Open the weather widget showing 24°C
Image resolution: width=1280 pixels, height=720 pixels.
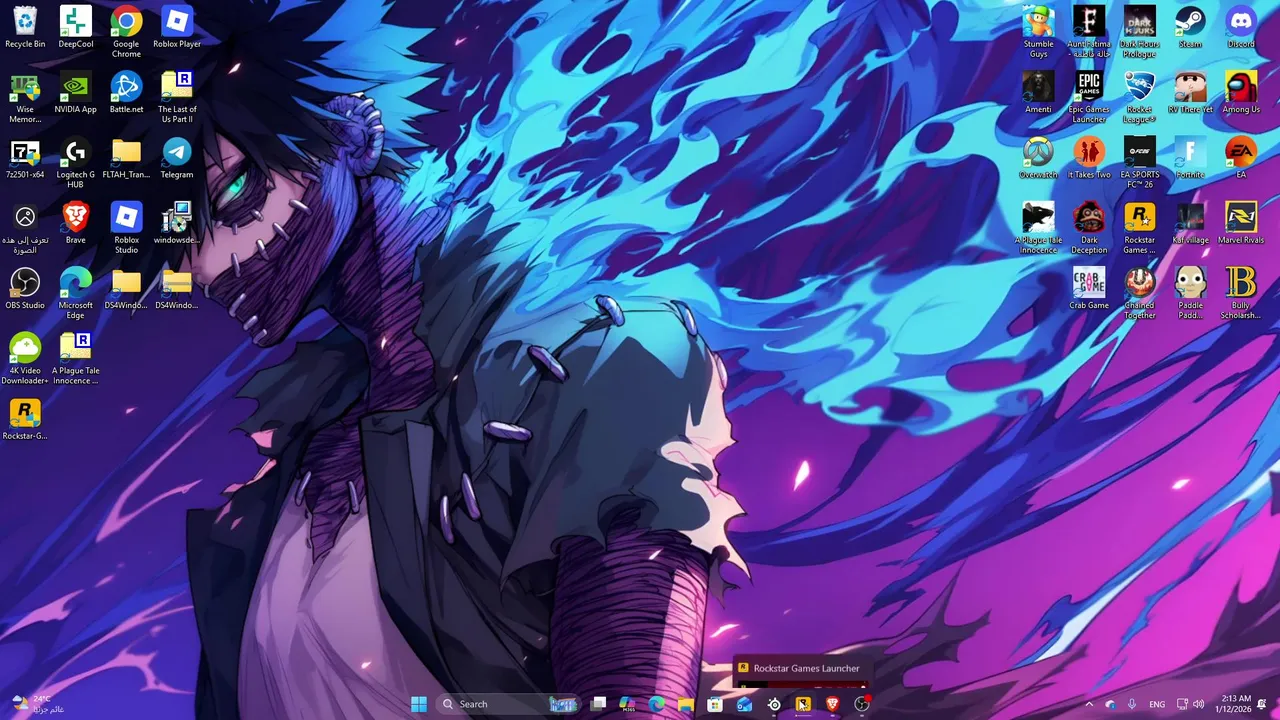click(x=38, y=704)
